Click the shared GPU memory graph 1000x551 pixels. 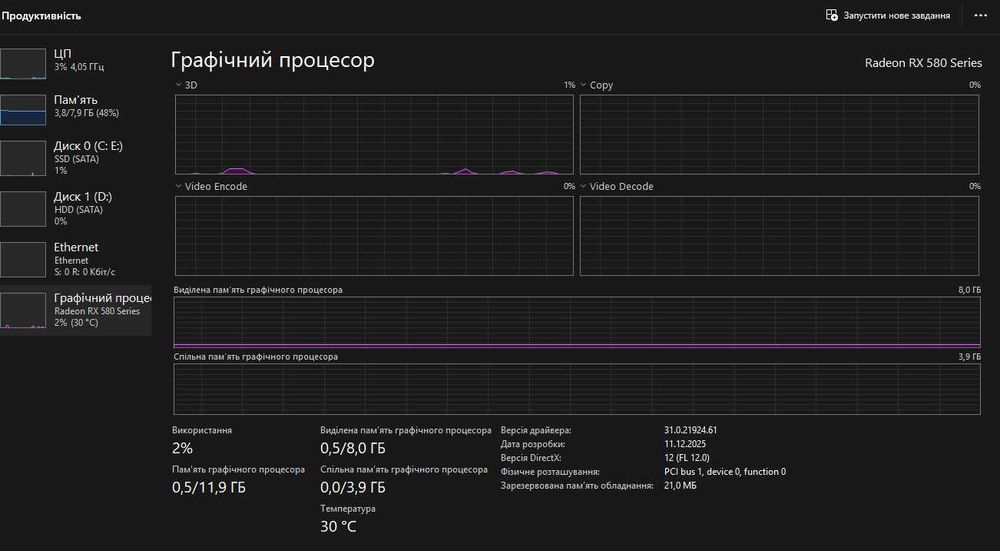(x=577, y=389)
